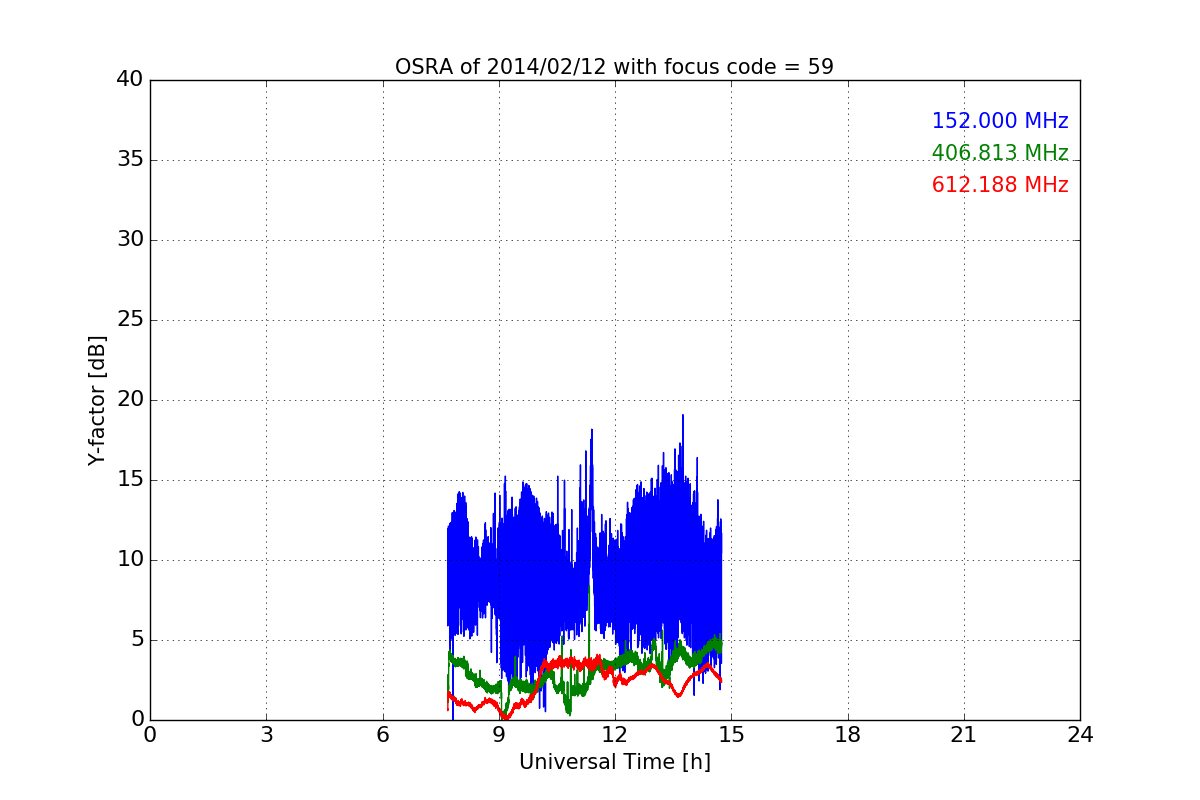1200x800 pixels.
Task: Click x-axis tick label 24
Action: pyautogui.click(x=1080, y=735)
